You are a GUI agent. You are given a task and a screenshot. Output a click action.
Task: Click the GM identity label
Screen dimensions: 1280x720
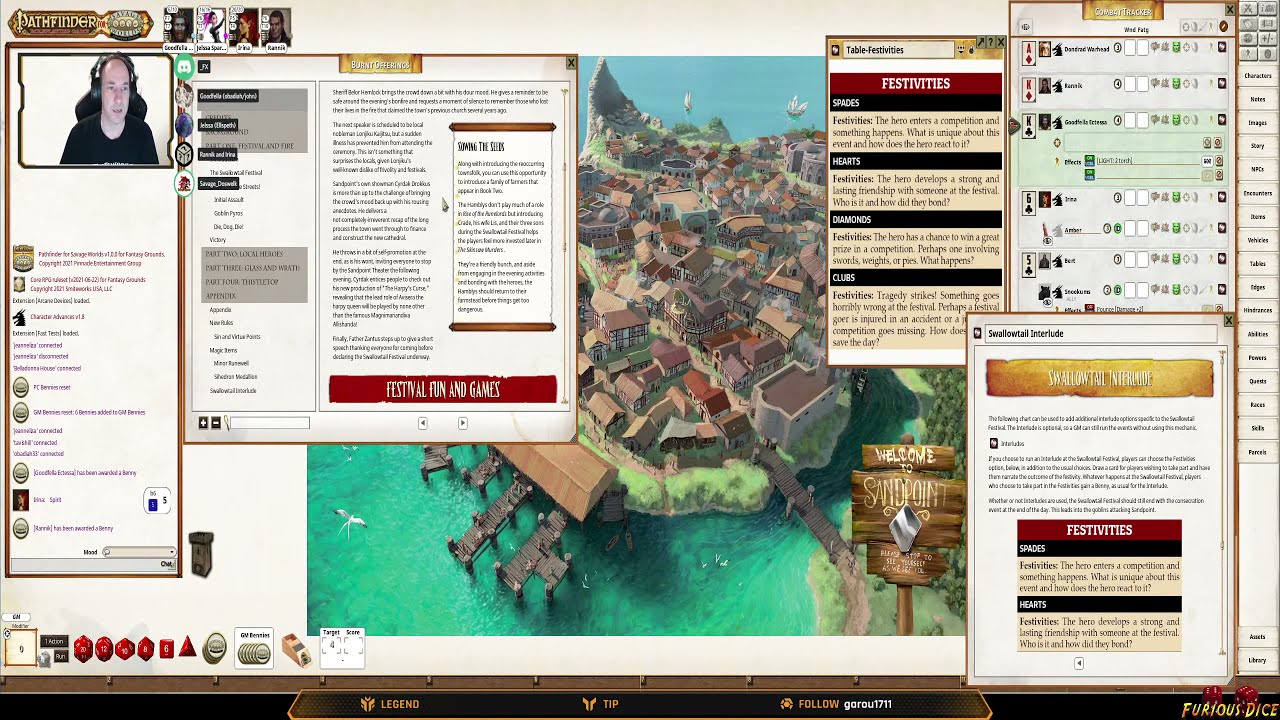click(16, 617)
